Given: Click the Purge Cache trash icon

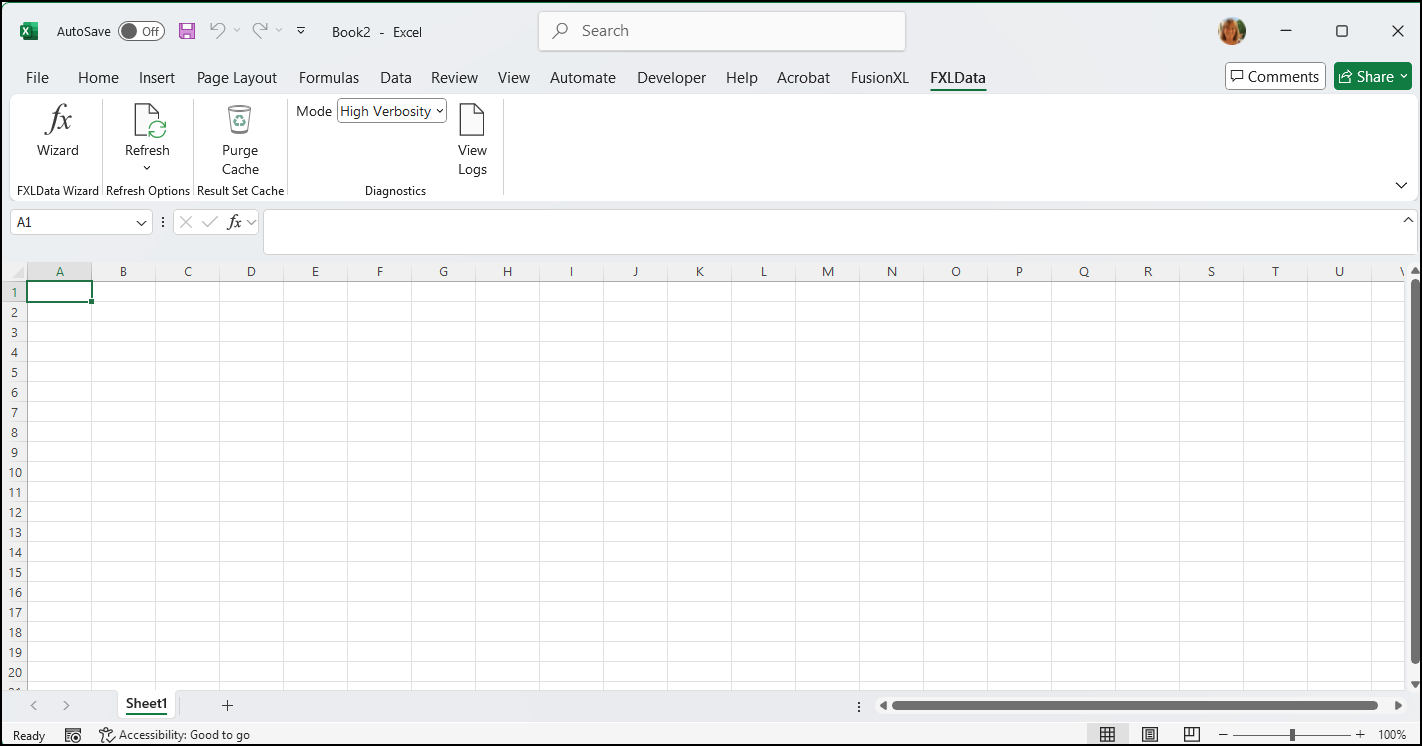Looking at the screenshot, I should (240, 121).
